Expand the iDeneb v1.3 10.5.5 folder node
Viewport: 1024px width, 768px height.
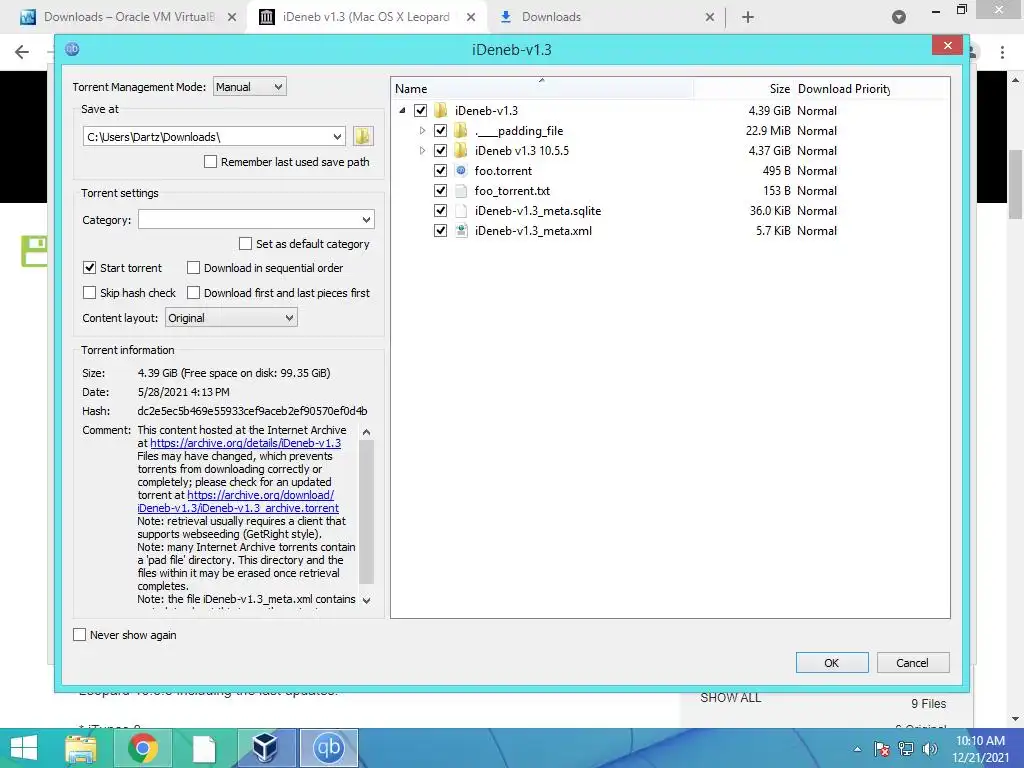423,151
